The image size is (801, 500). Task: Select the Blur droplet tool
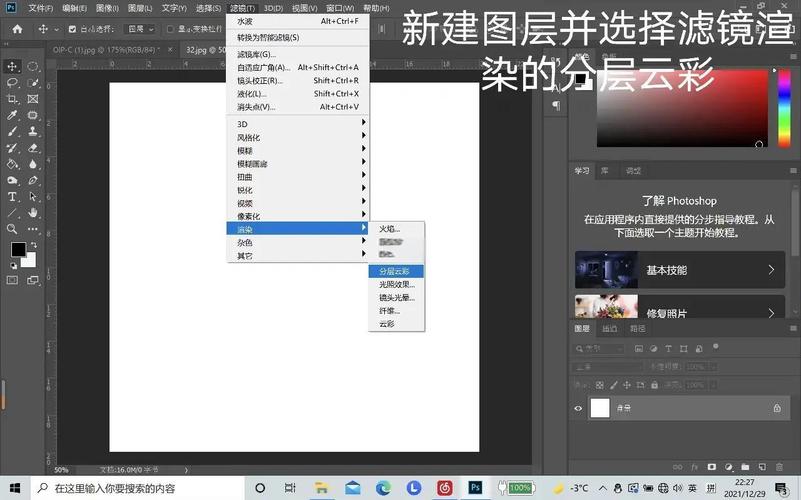point(33,164)
